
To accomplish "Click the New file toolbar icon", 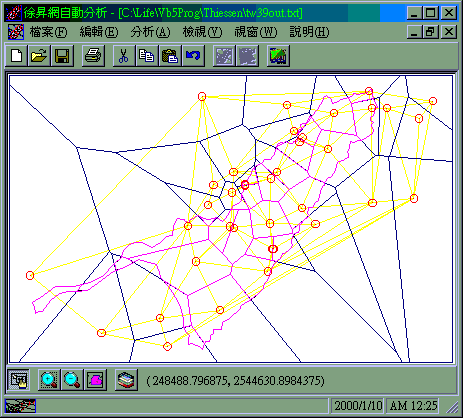I will pyautogui.click(x=17, y=56).
